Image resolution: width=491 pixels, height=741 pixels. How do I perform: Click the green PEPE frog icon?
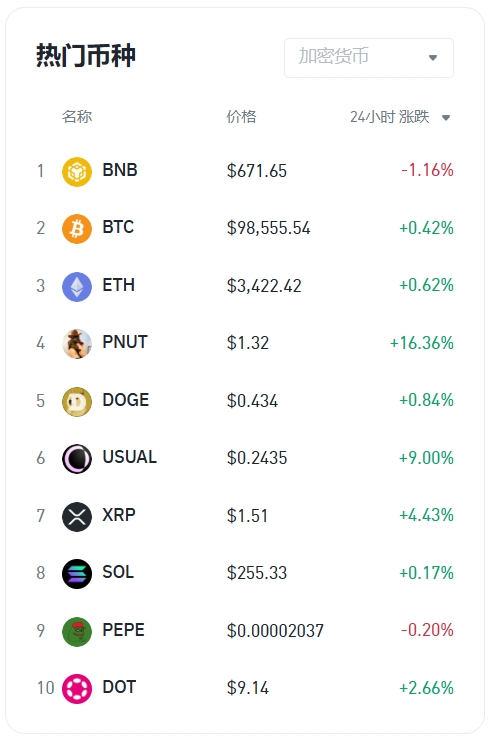pos(77,631)
